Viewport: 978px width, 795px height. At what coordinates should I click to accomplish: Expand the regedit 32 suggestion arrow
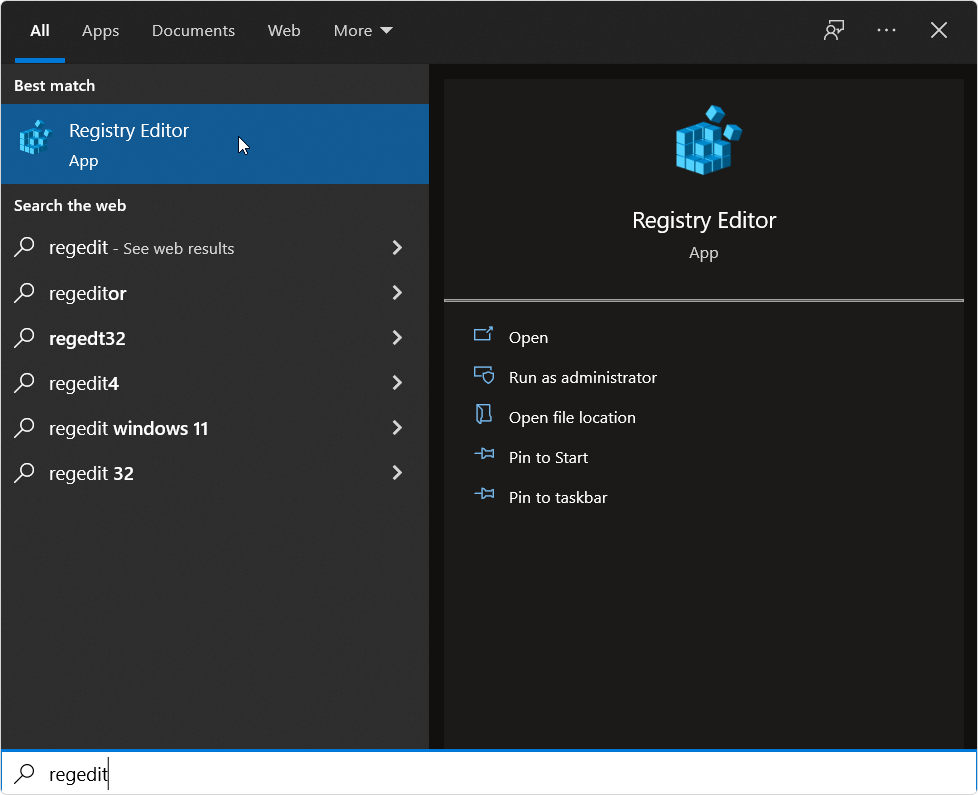click(397, 473)
